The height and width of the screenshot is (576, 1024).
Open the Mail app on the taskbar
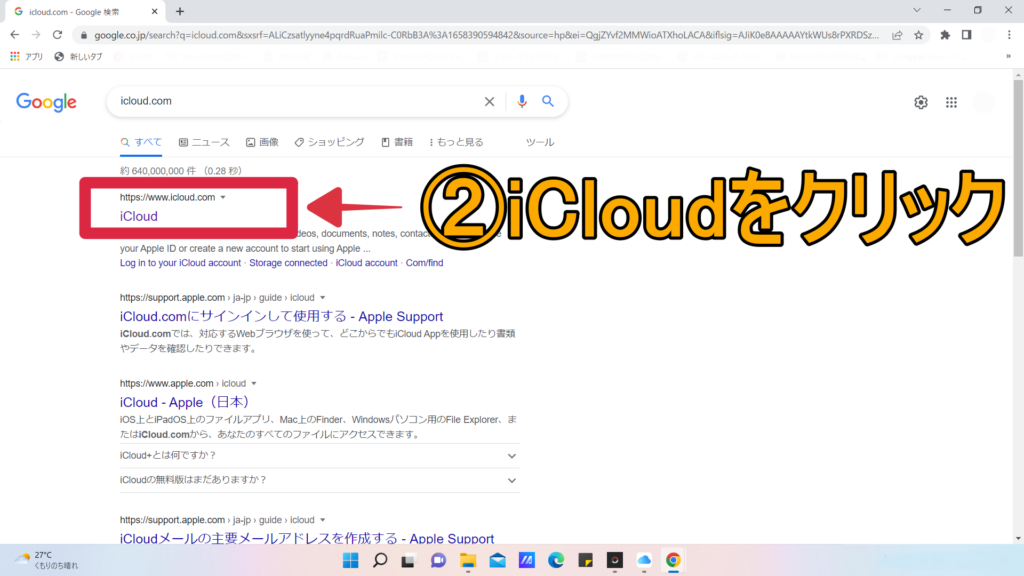click(497, 560)
